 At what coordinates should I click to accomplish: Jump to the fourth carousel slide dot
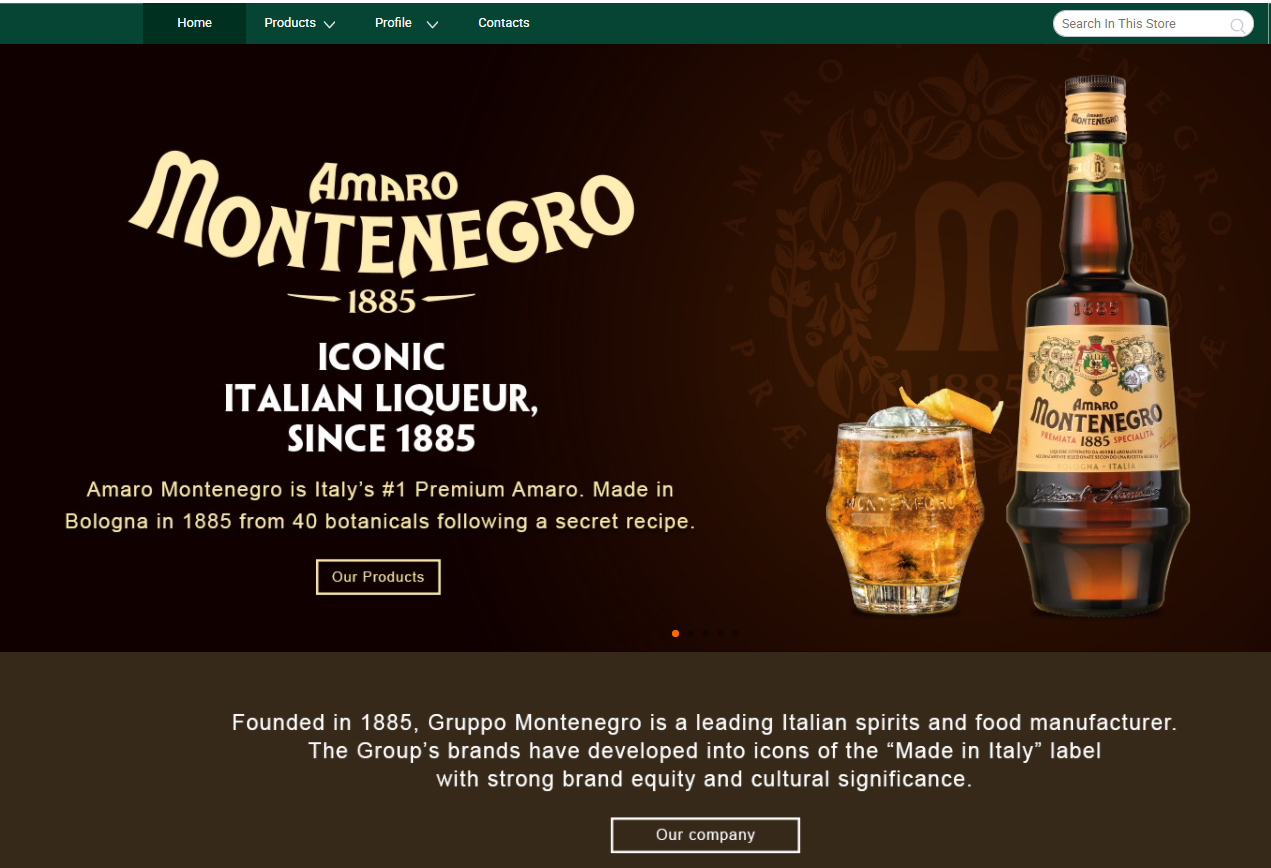click(x=720, y=633)
